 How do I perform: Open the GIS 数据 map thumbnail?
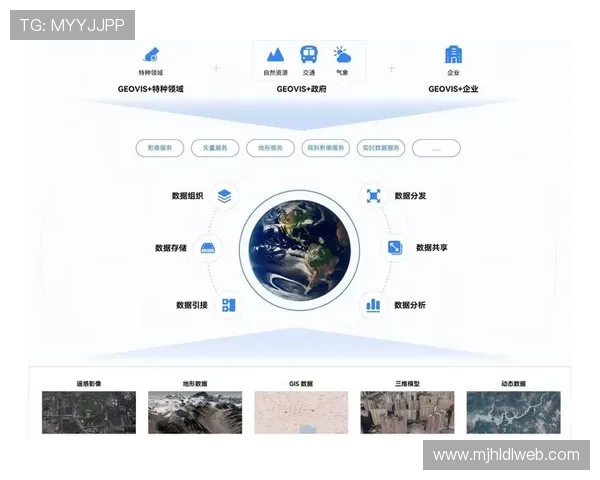(300, 412)
